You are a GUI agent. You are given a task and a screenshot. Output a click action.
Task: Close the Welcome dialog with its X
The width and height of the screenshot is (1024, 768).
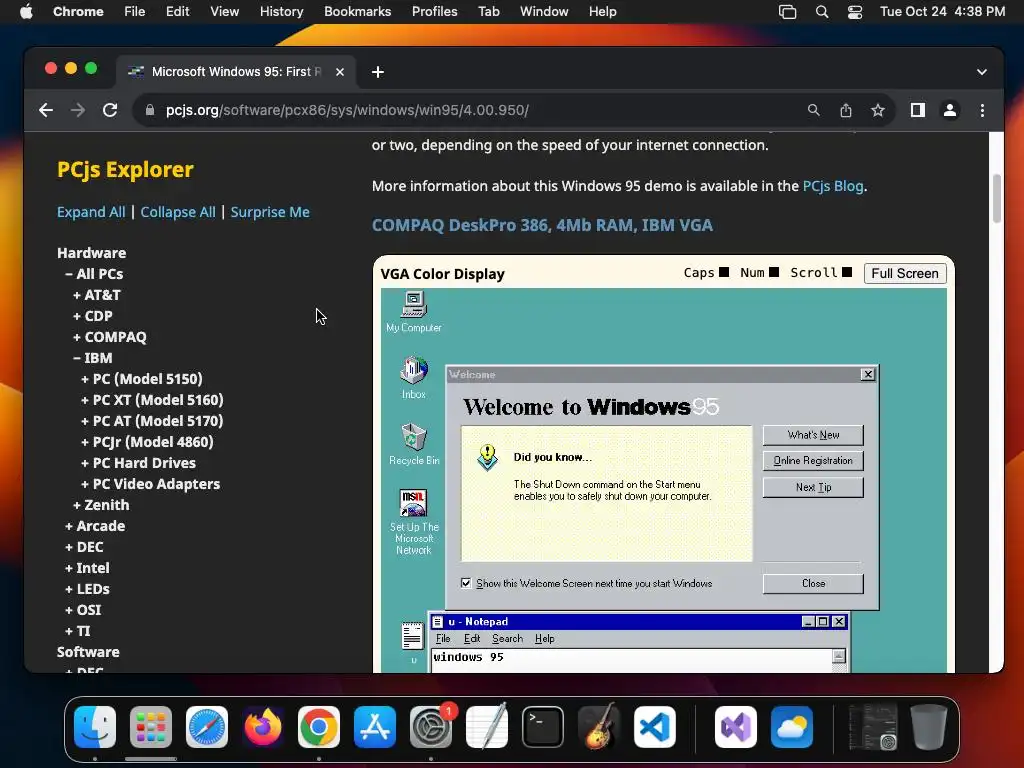pyautogui.click(x=867, y=374)
